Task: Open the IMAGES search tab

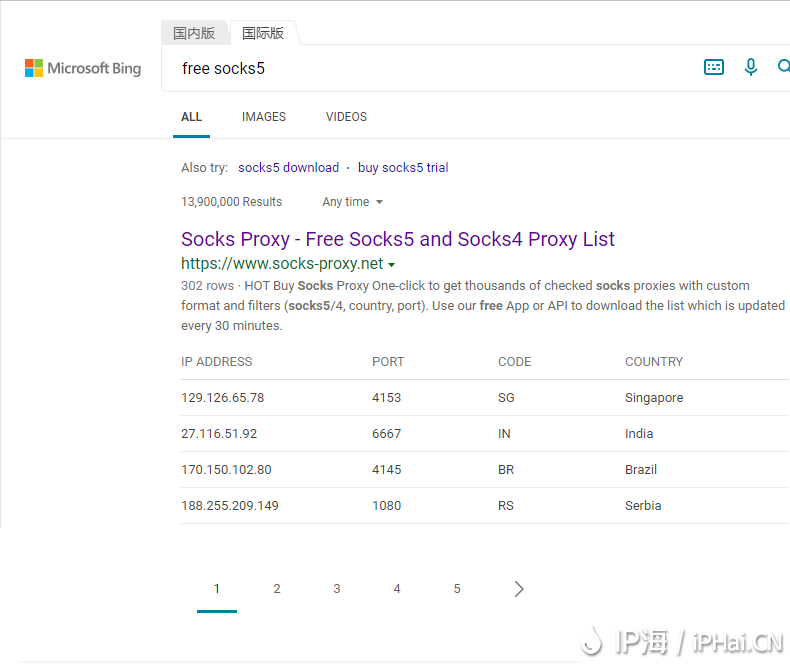Action: 264,117
